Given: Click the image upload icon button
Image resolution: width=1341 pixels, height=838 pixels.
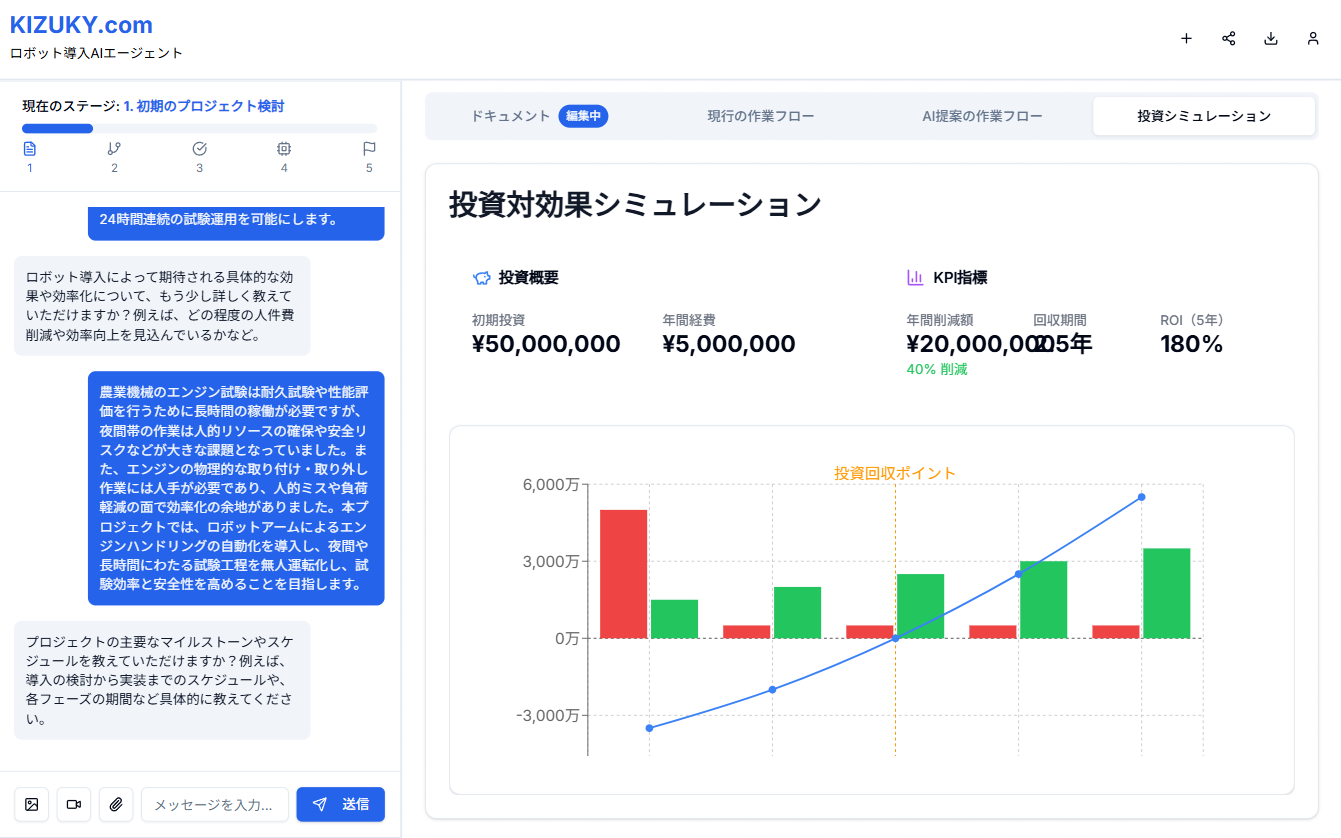Looking at the screenshot, I should [x=31, y=804].
